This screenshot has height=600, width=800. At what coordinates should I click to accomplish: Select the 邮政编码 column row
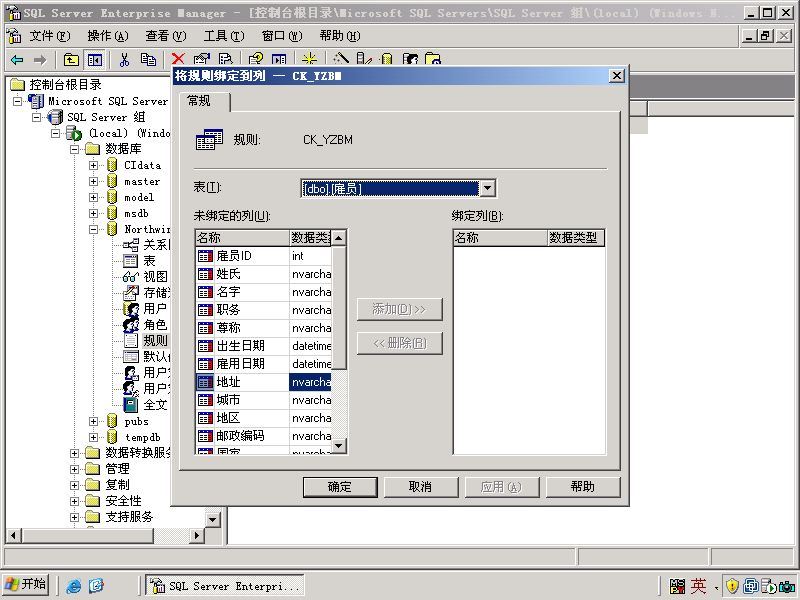(264, 436)
